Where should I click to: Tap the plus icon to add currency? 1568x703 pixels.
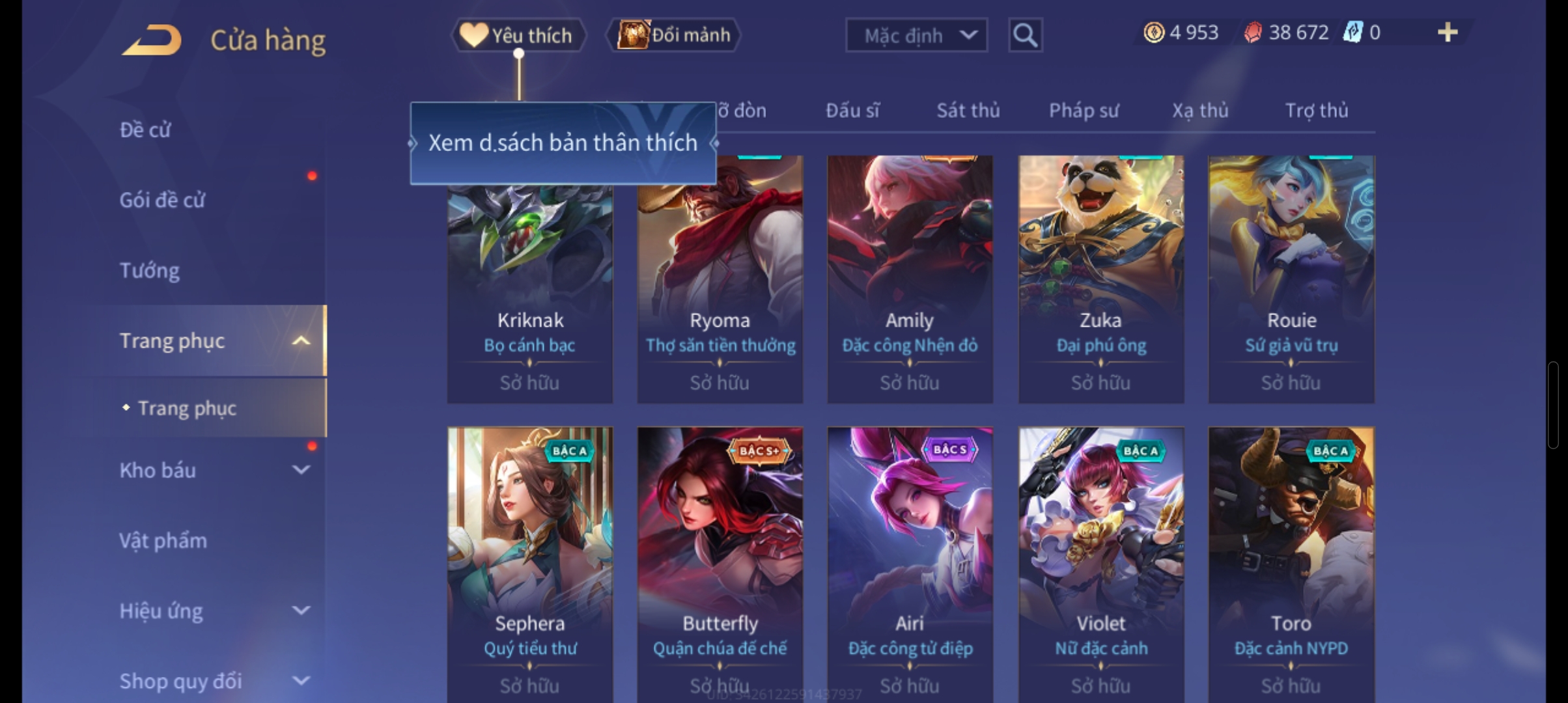tap(1447, 33)
